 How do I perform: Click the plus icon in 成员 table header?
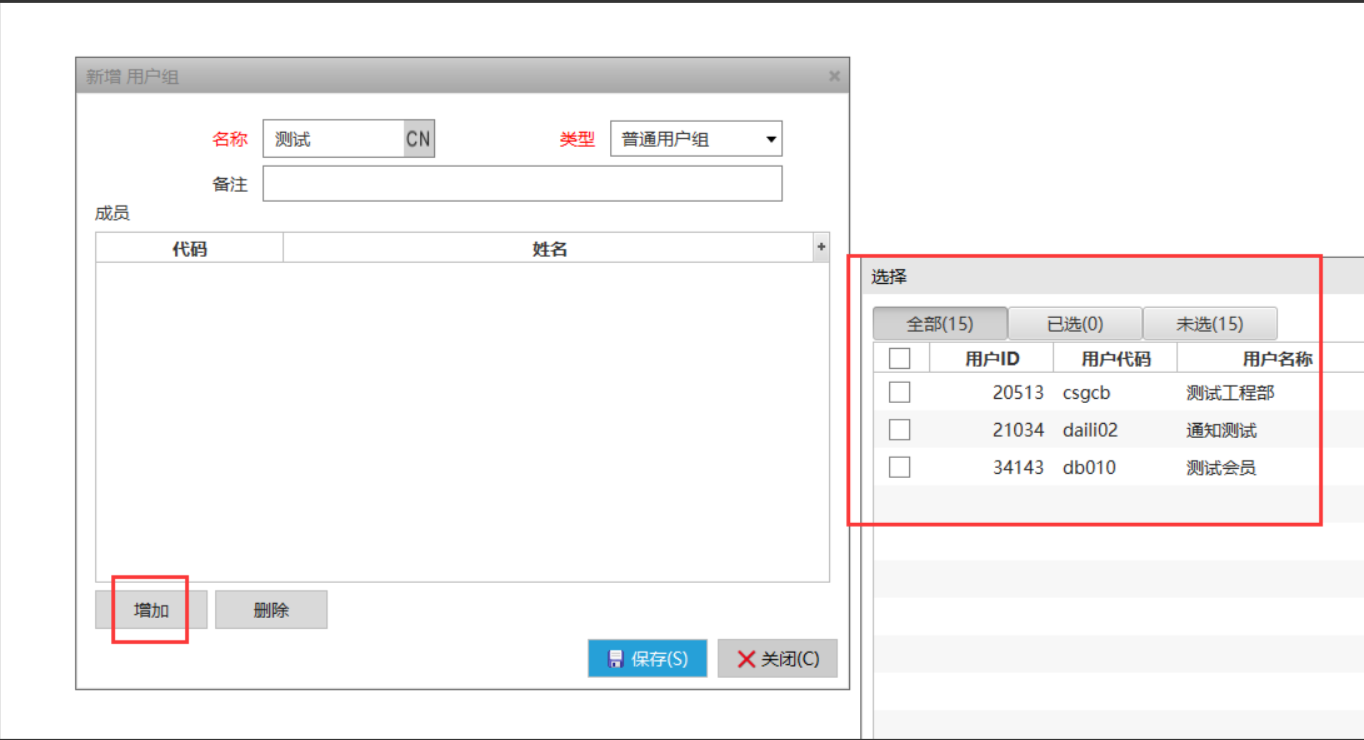pyautogui.click(x=821, y=247)
